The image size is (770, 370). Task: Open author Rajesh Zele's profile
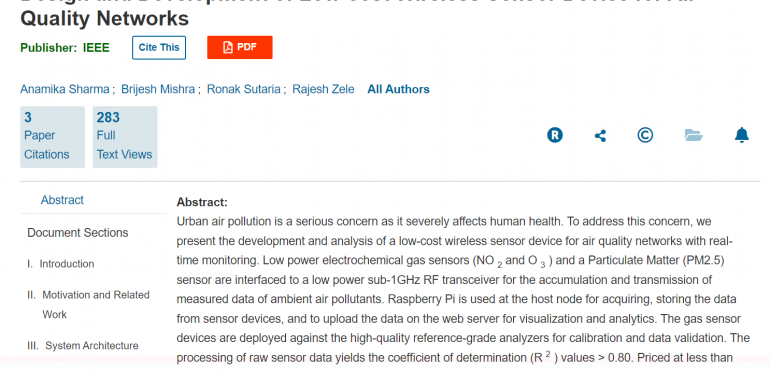pos(323,89)
